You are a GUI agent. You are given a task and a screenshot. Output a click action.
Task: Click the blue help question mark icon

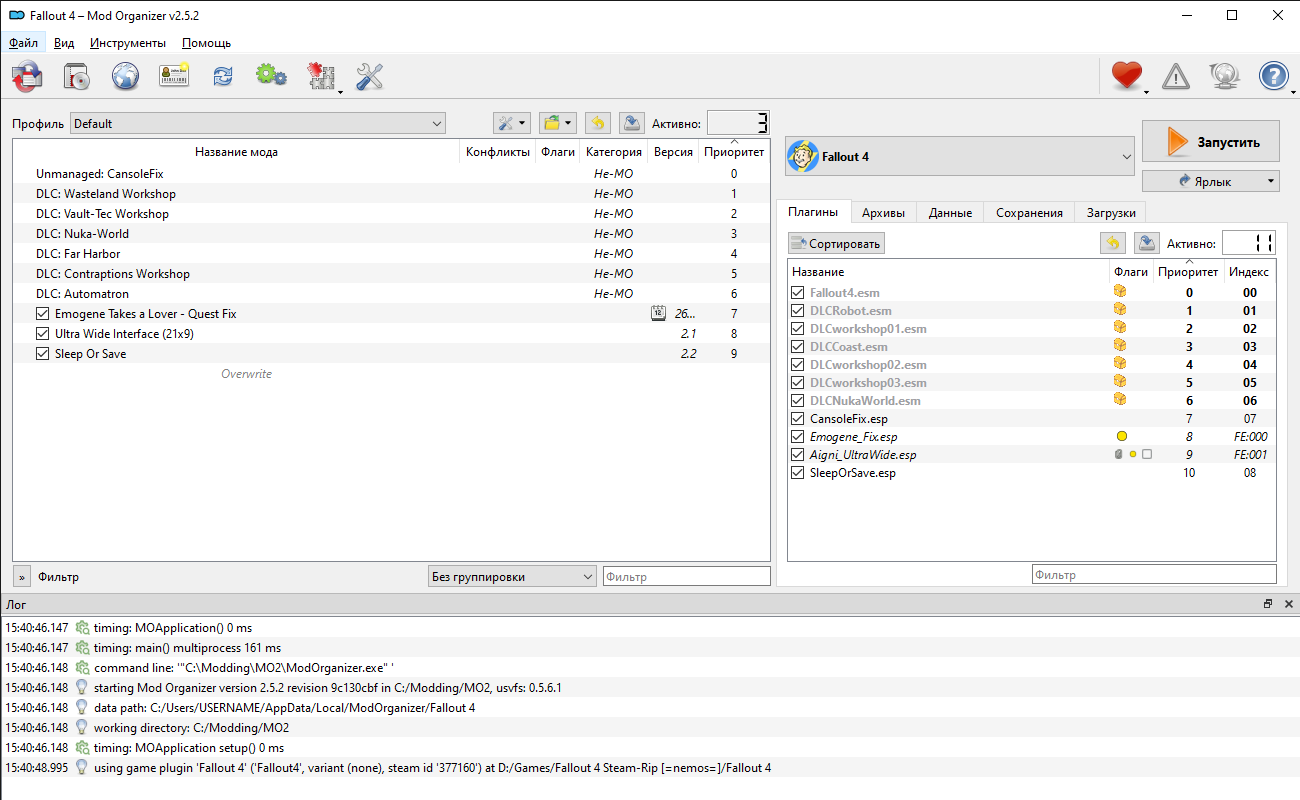pos(1273,76)
